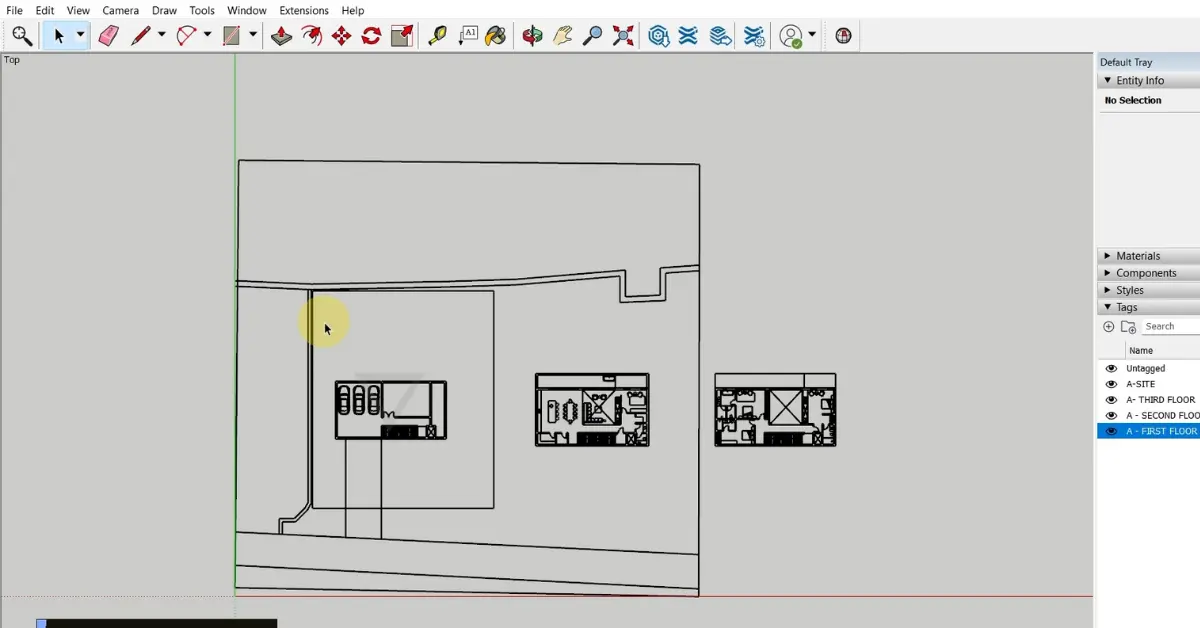
Task: Hide the A-SITE tag
Action: [x=1111, y=383]
